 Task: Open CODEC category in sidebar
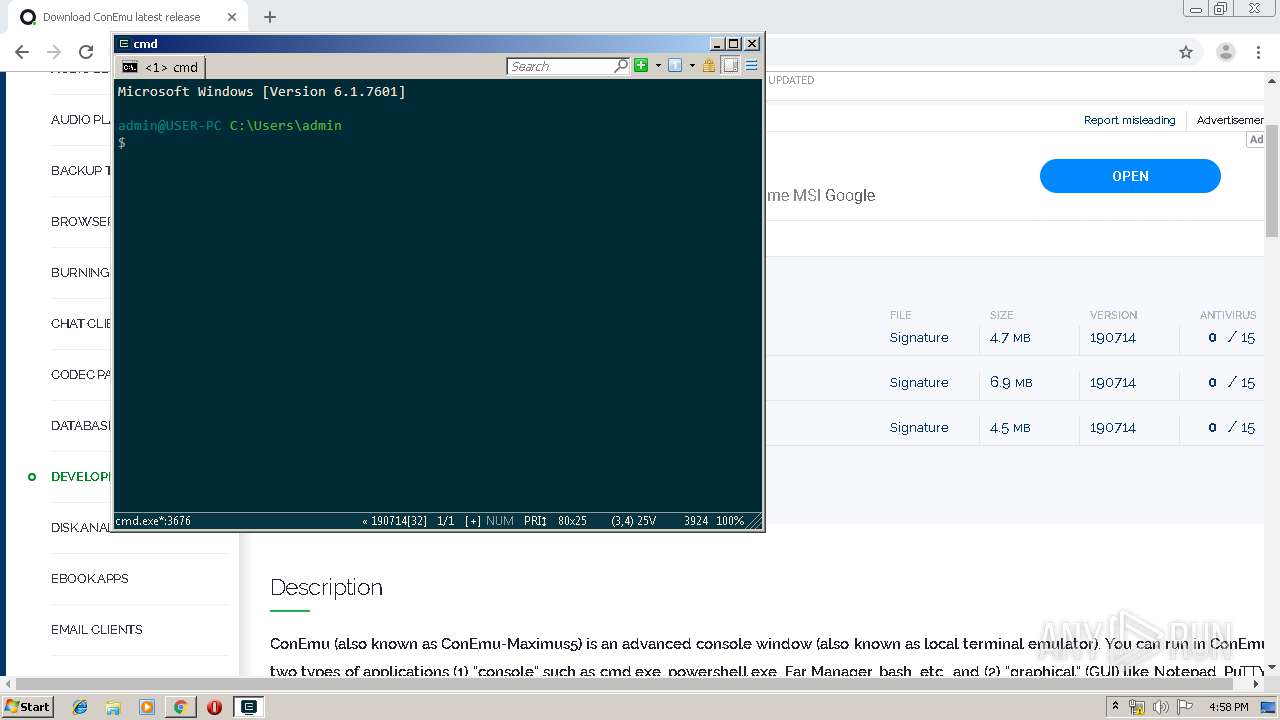81,374
